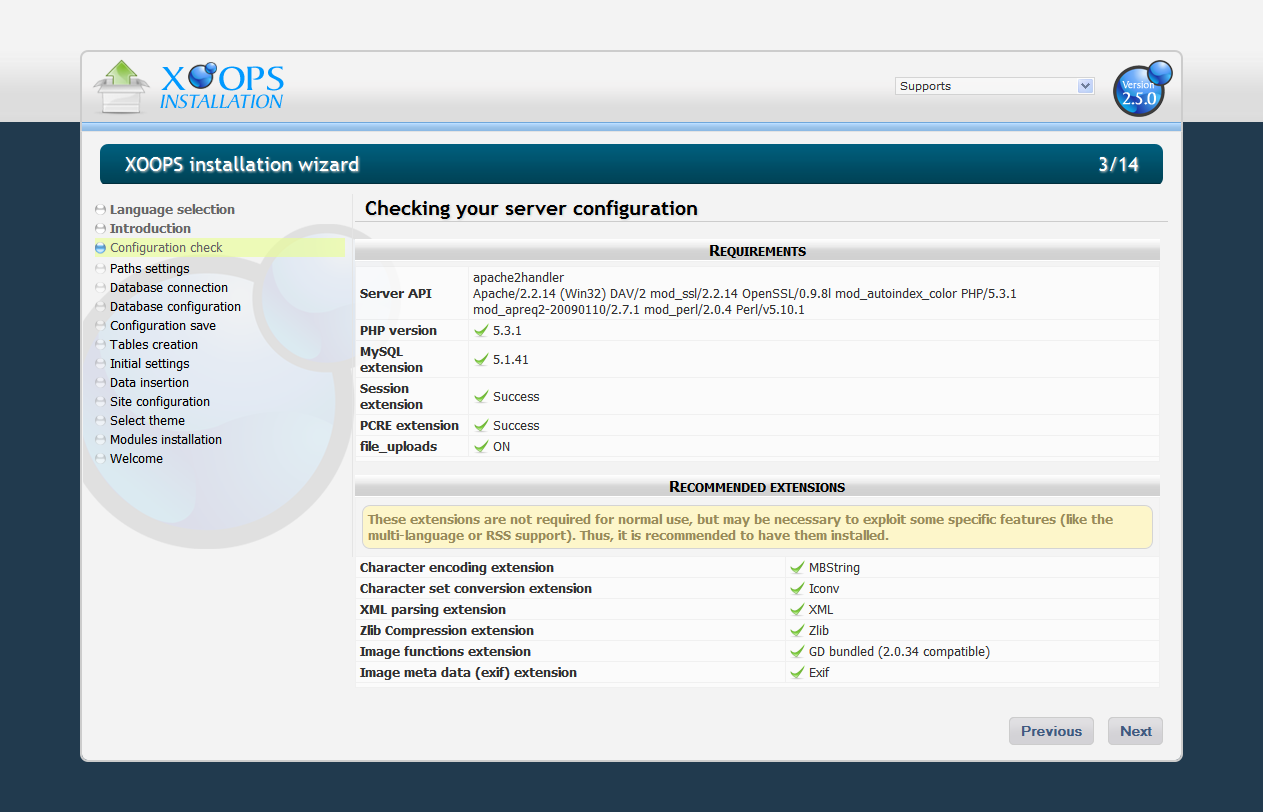Click 'Server API' row label
Viewport: 1263px width, 812px height.
click(x=396, y=293)
